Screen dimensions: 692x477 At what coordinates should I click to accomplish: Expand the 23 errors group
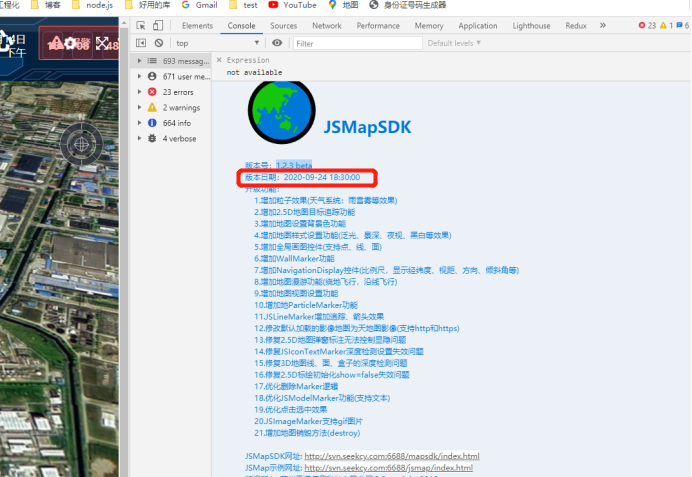coord(139,92)
